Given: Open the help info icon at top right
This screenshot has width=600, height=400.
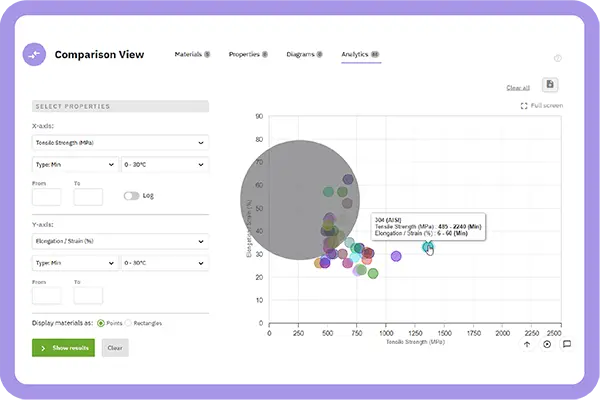Looking at the screenshot, I should [557, 58].
